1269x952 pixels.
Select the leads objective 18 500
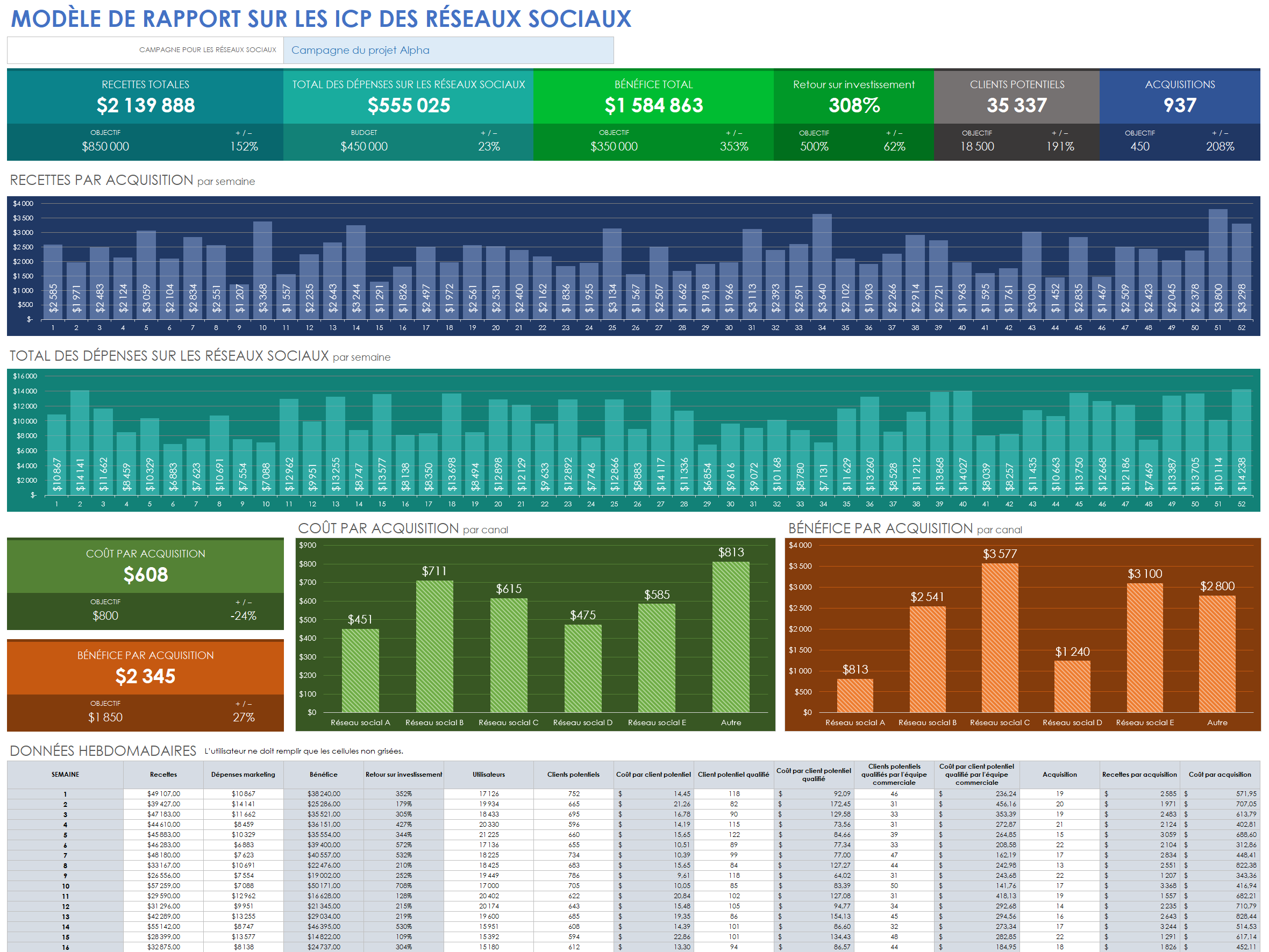click(x=977, y=147)
